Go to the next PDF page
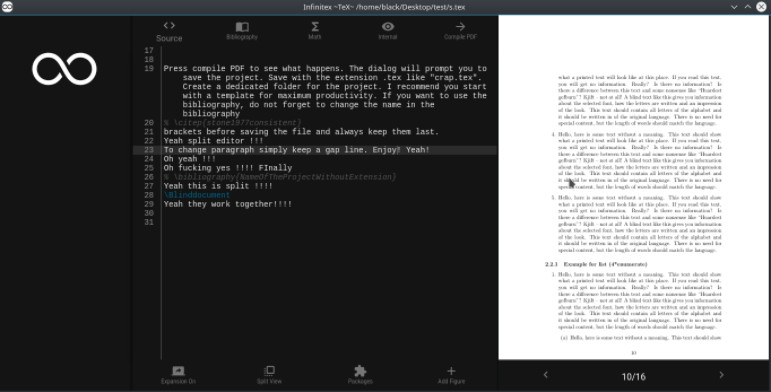Image resolution: width=771 pixels, height=392 pixels. click(x=721, y=375)
